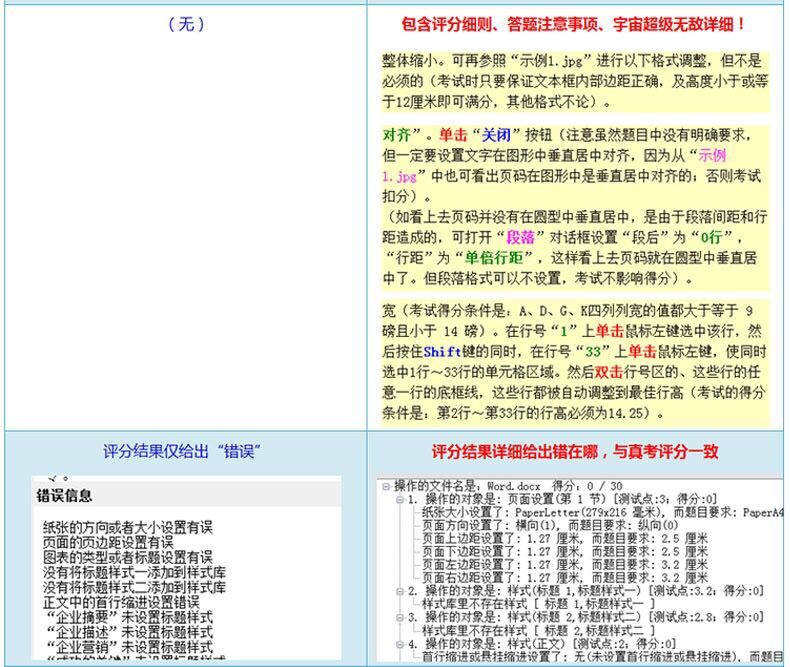Click the green text '单倍行距'

tap(494, 258)
